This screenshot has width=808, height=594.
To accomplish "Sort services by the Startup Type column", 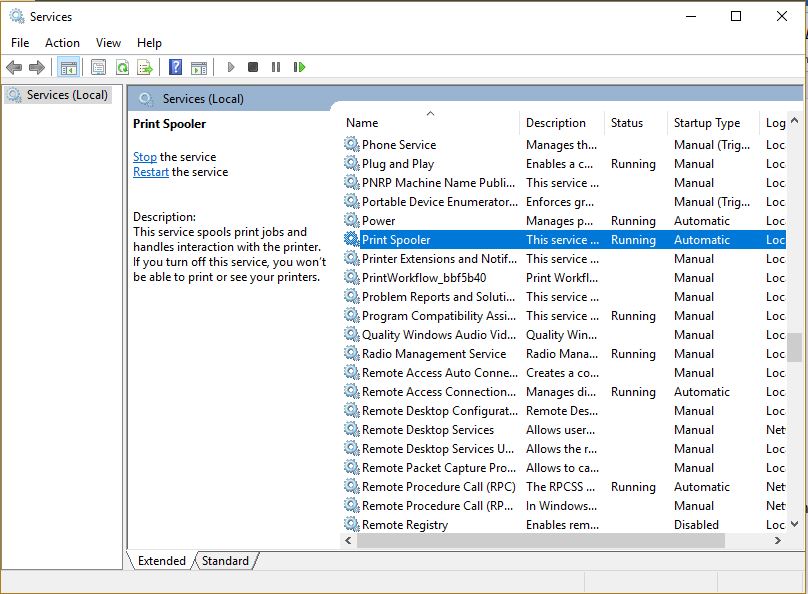I will click(705, 122).
